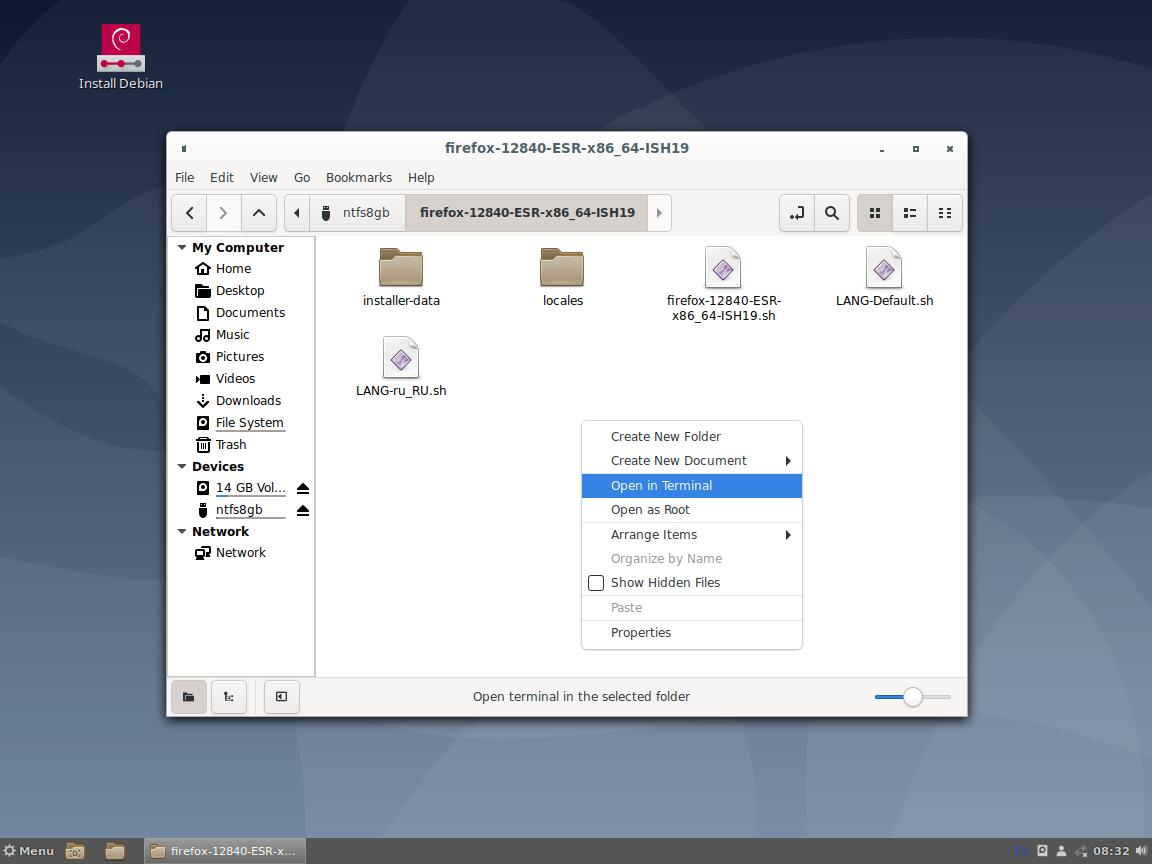Screen dimensions: 1152x864
Task: Open the Edit menu
Action: pyautogui.click(x=221, y=178)
